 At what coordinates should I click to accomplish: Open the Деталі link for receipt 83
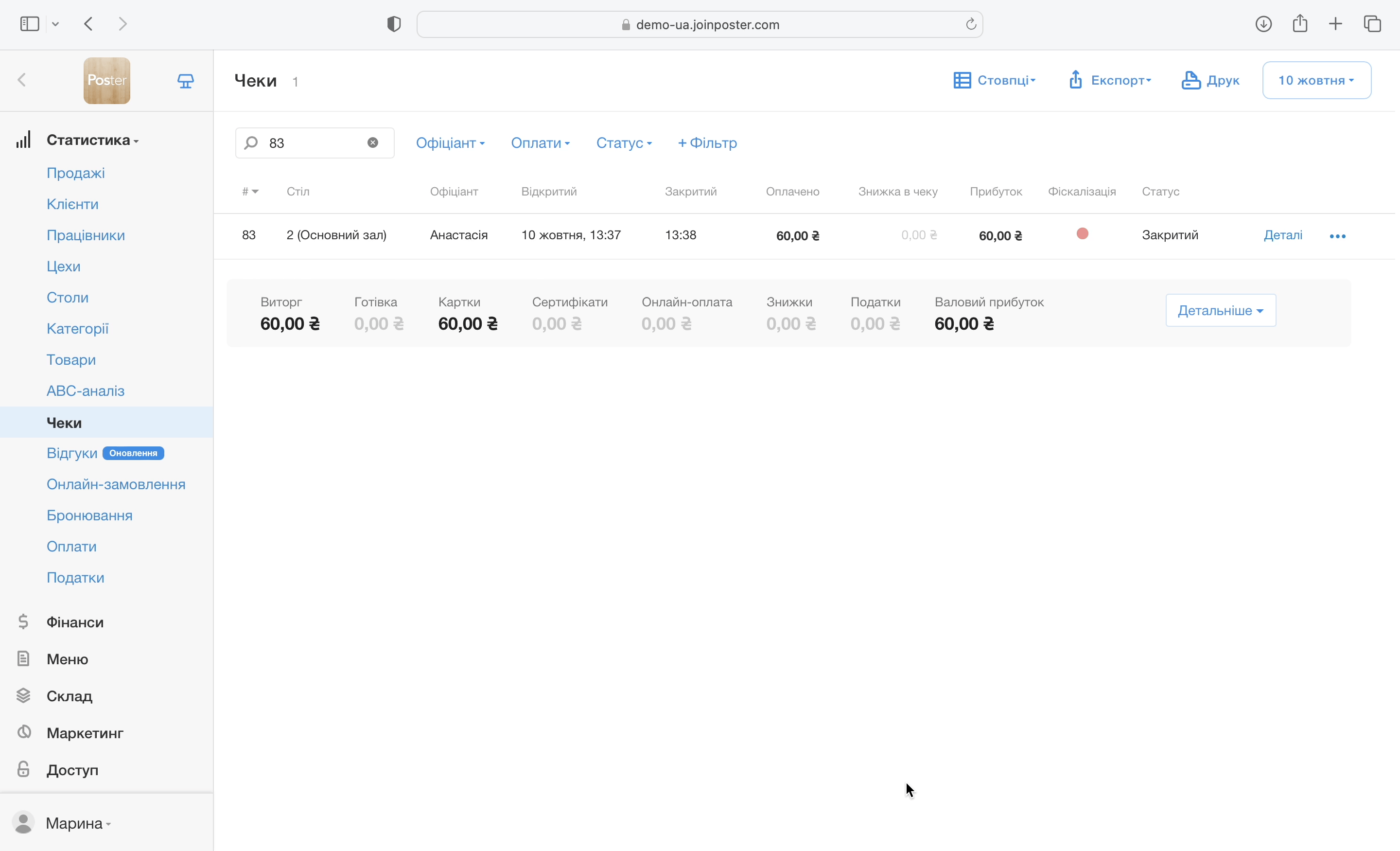click(1282, 235)
